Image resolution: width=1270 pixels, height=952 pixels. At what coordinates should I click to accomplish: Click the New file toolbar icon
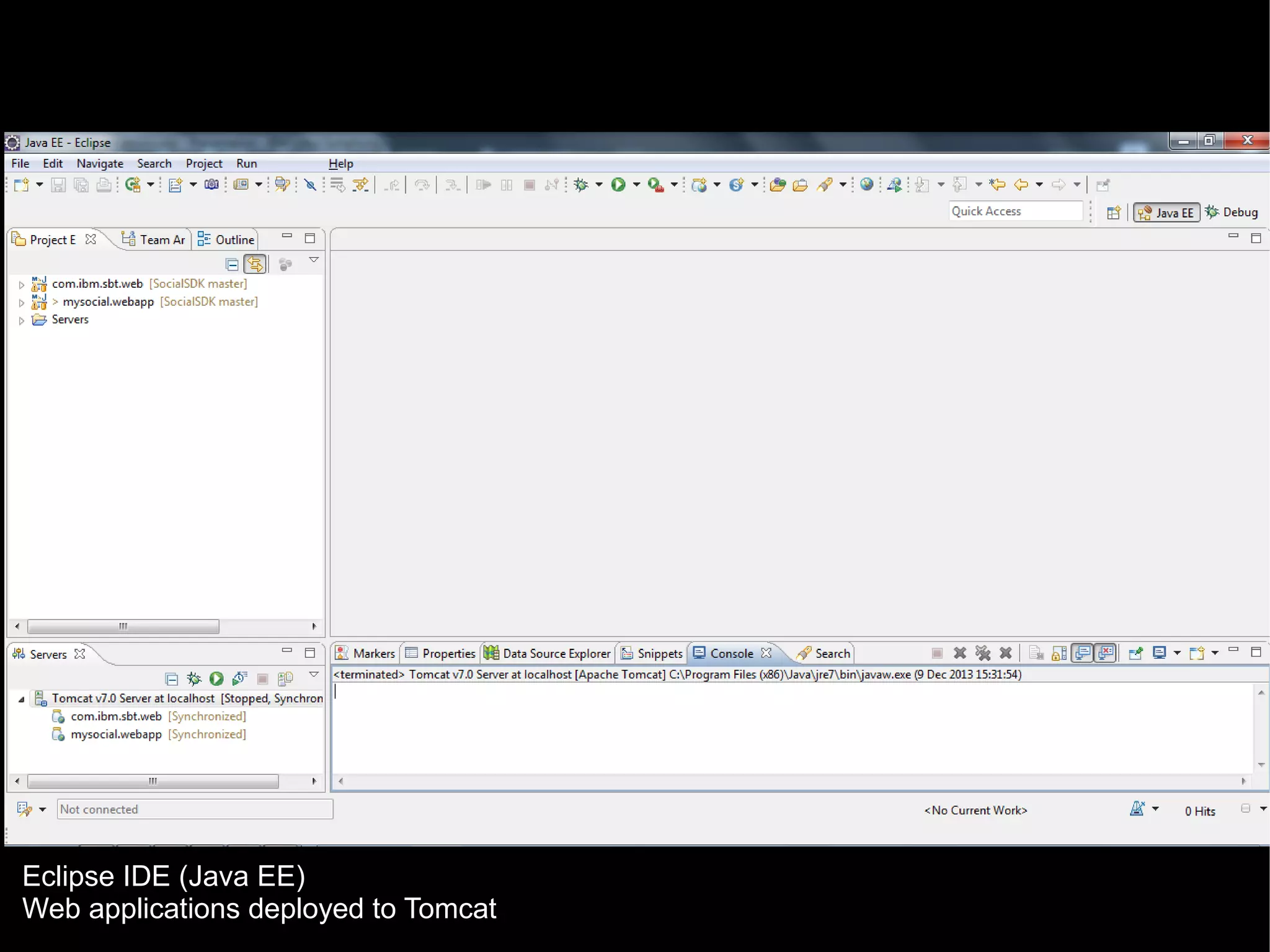coord(21,185)
